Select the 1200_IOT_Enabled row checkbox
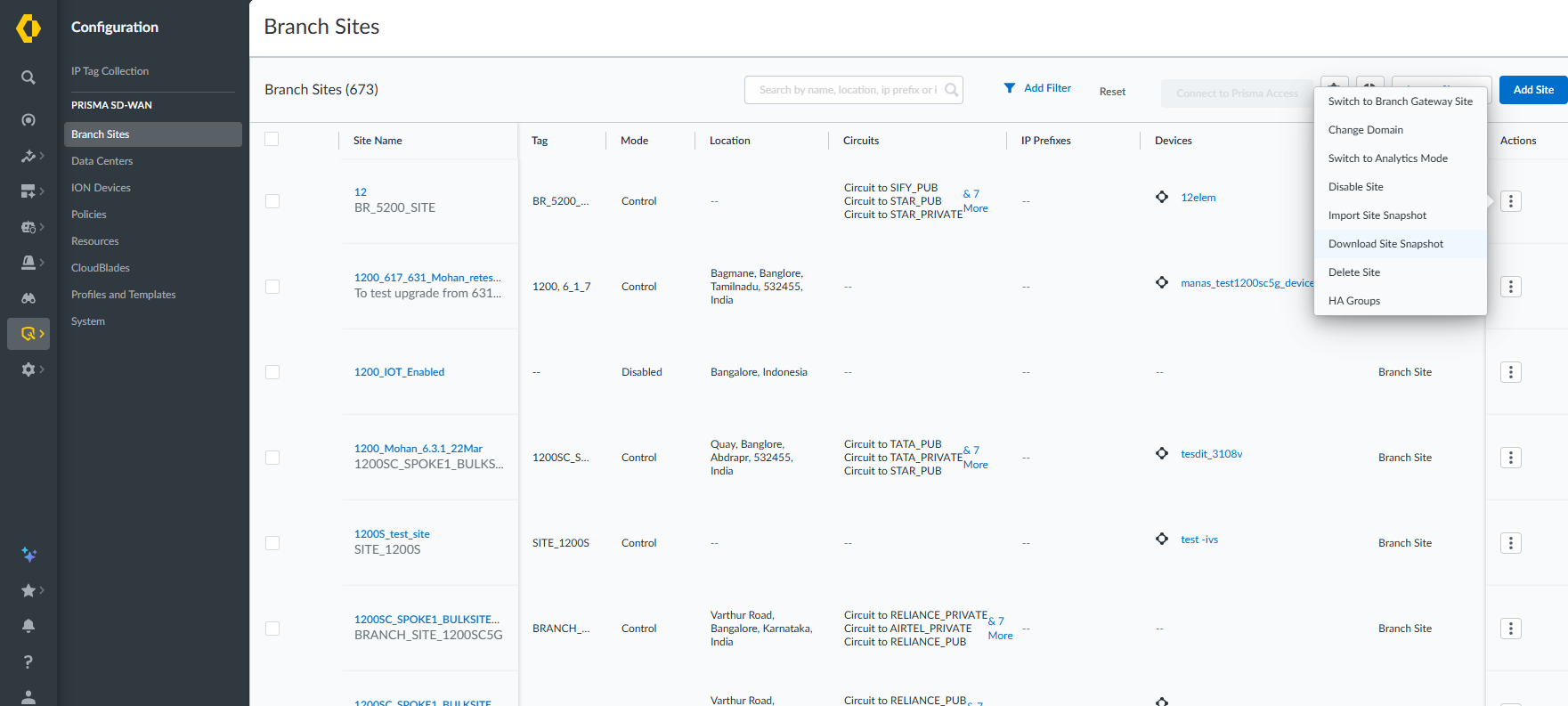This screenshot has width=1568, height=706. (272, 372)
